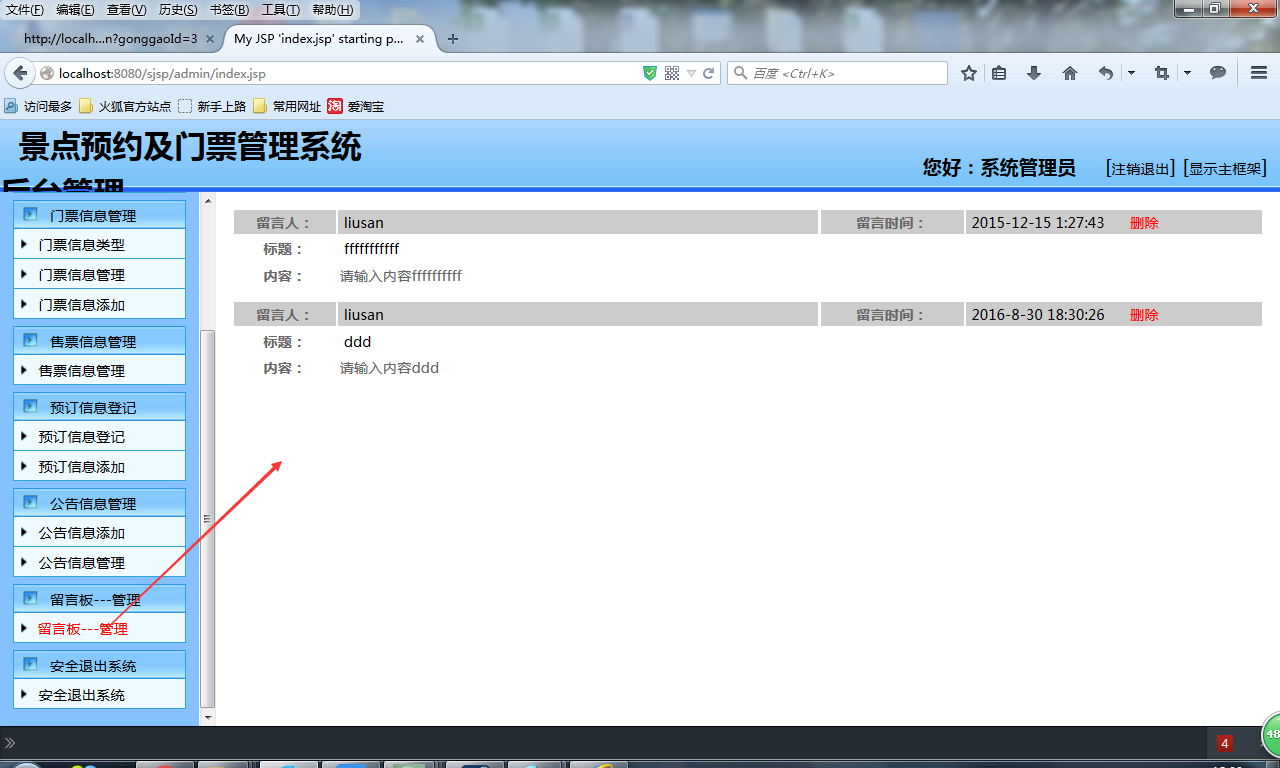Collapse the 公告信息管理 section header
Screen dimensions: 1280x768
(x=100, y=503)
